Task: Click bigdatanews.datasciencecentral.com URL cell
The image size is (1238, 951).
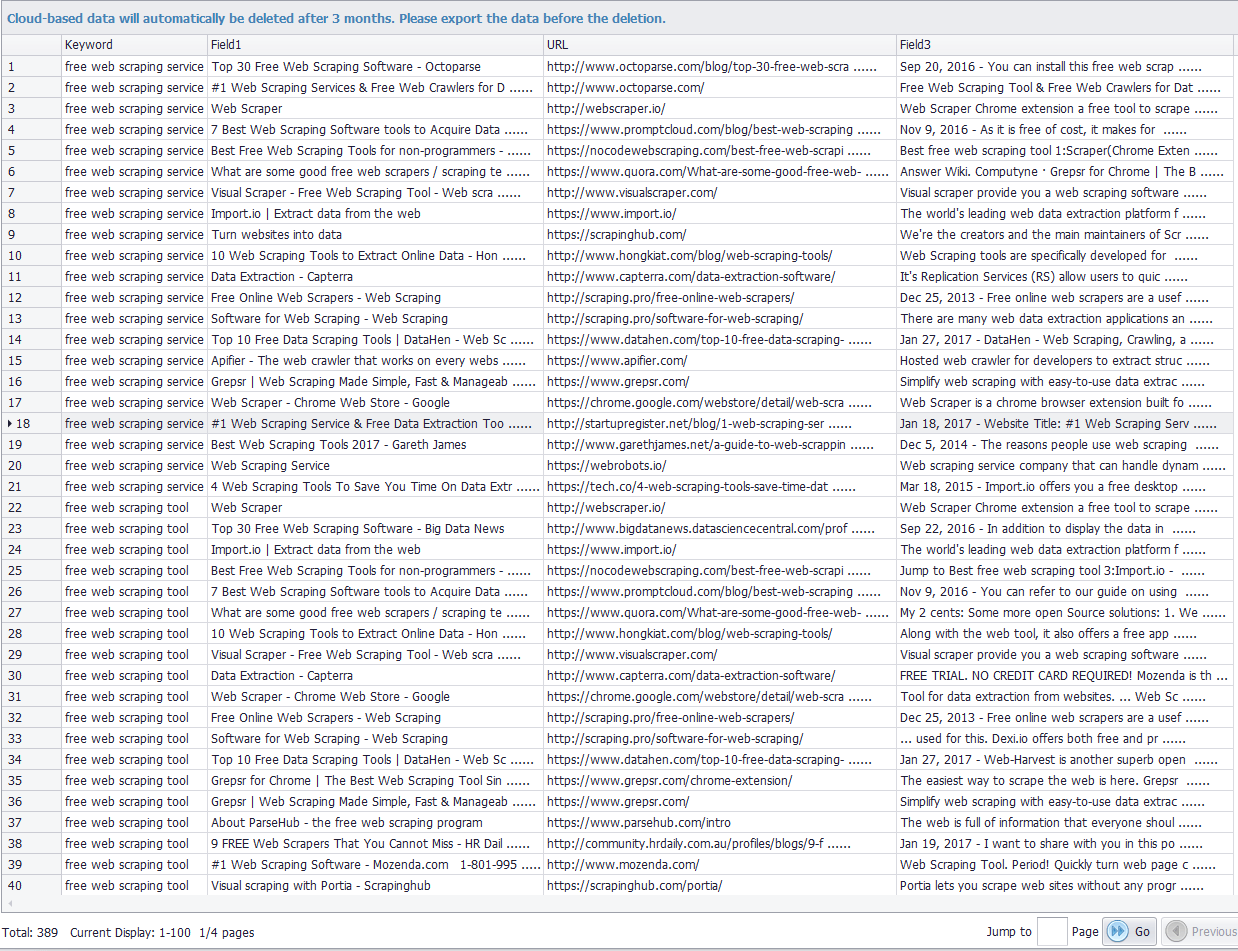Action: coord(720,529)
